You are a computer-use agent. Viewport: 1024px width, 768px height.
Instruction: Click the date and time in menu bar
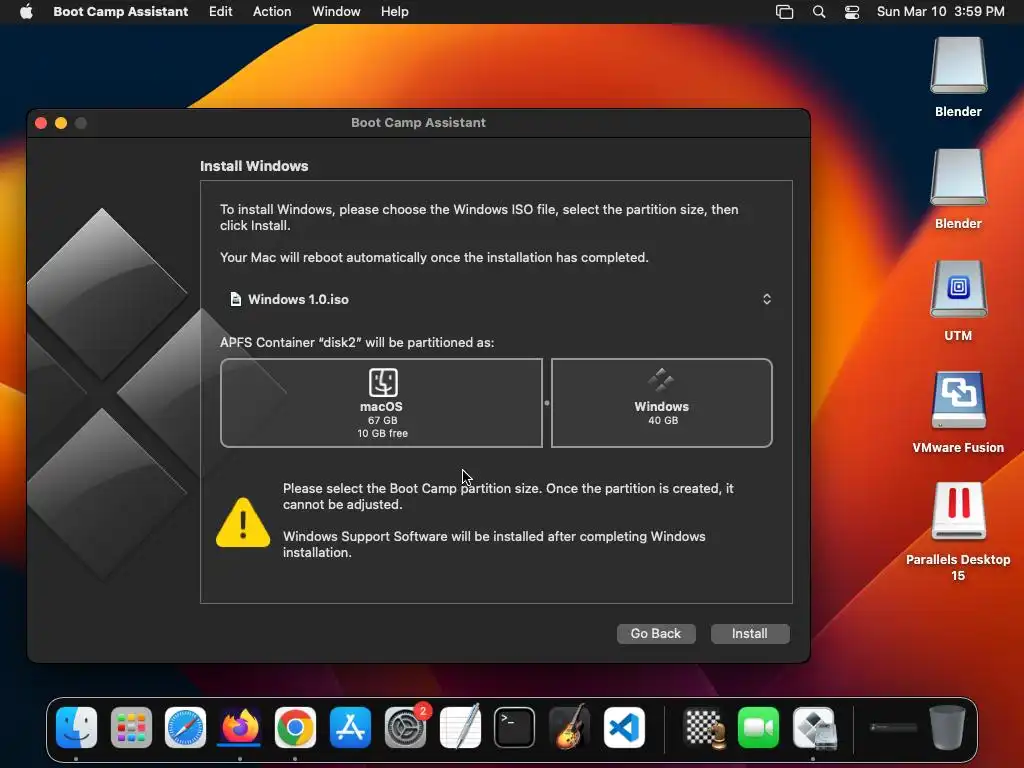click(x=940, y=11)
